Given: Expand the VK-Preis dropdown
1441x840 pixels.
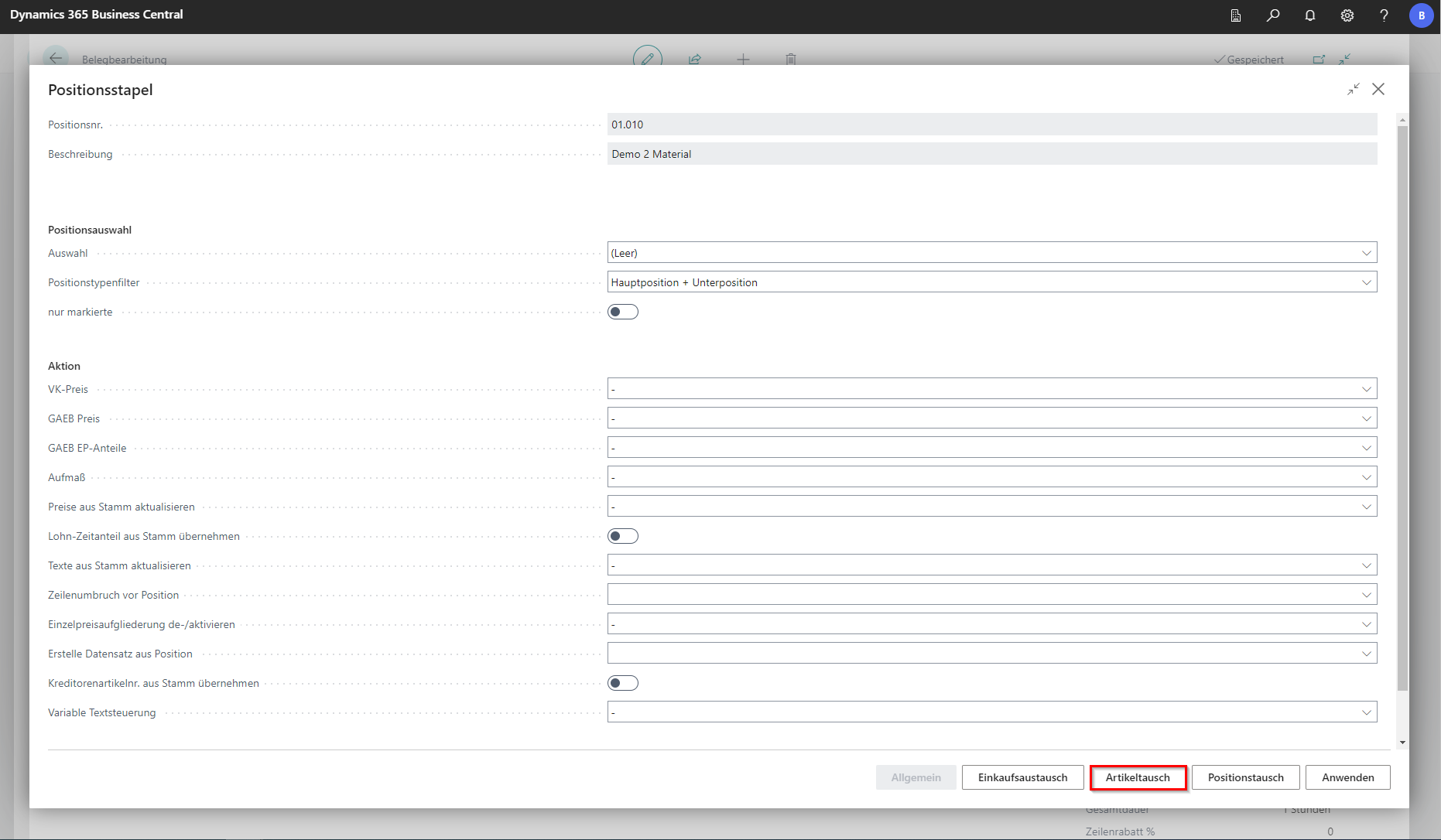Looking at the screenshot, I should point(991,389).
